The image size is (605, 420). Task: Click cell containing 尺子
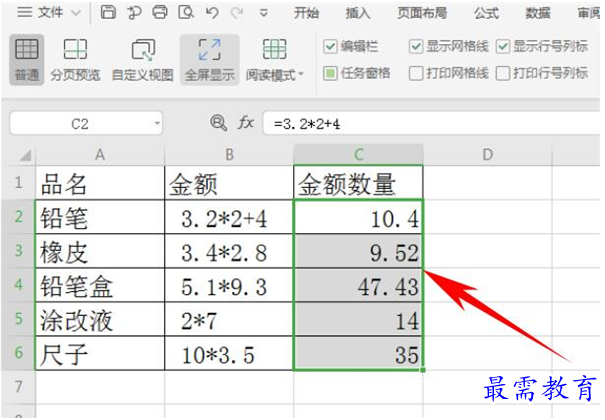[x=100, y=353]
